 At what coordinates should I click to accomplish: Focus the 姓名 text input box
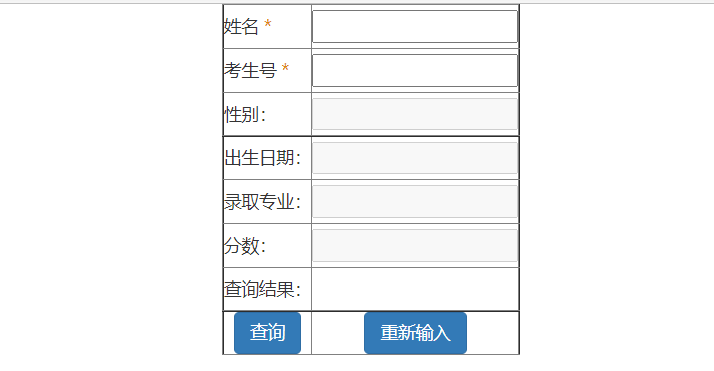tap(415, 26)
